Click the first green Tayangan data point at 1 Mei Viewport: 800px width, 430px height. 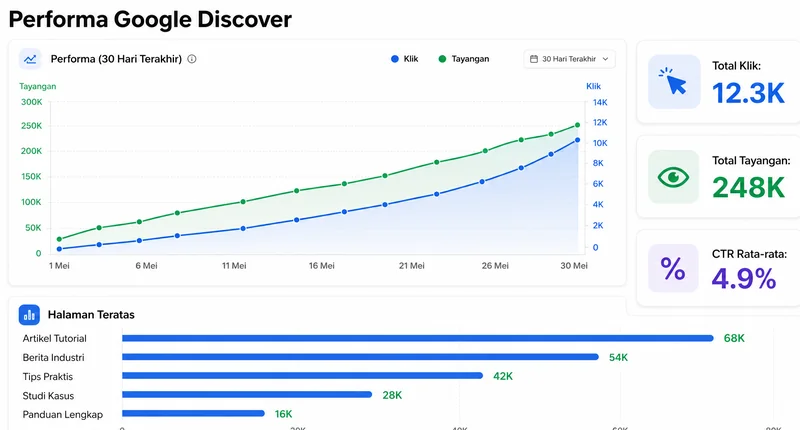coord(59,239)
